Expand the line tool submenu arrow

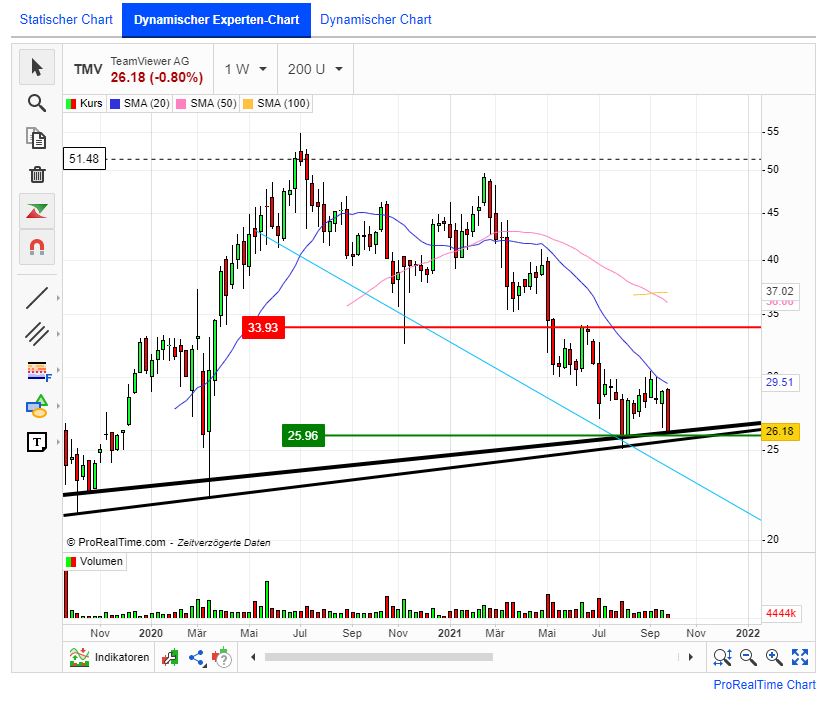58,298
